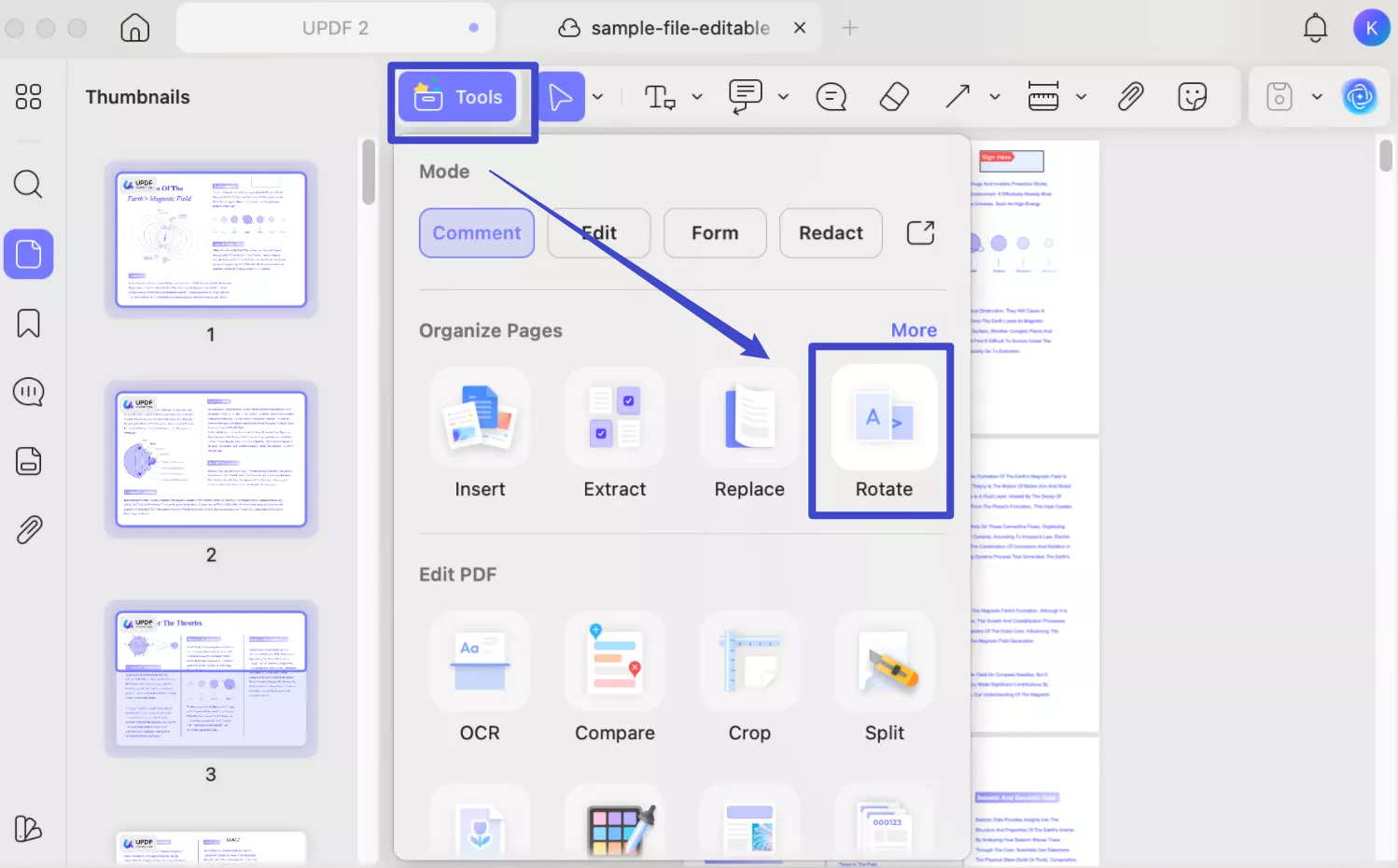Viewport: 1398px width, 868px height.
Task: Click the save icon in toolbar
Action: tap(1279, 96)
